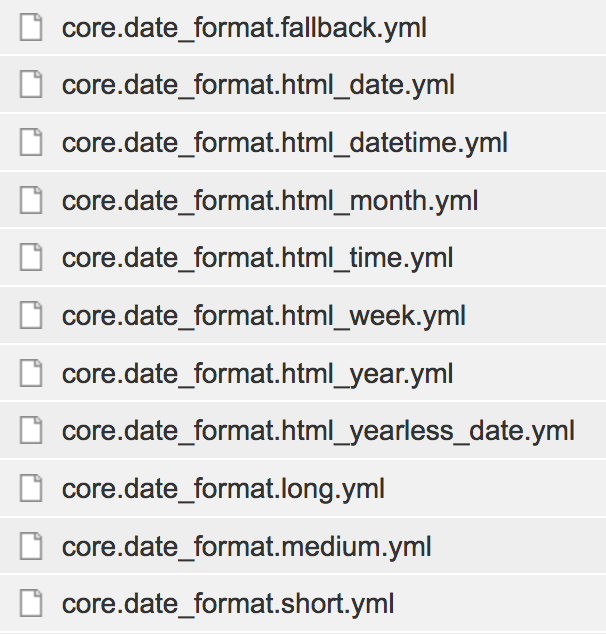Click file icon beside core.date_format.medium.yml
The image size is (606, 634).
pyautogui.click(x=32, y=547)
